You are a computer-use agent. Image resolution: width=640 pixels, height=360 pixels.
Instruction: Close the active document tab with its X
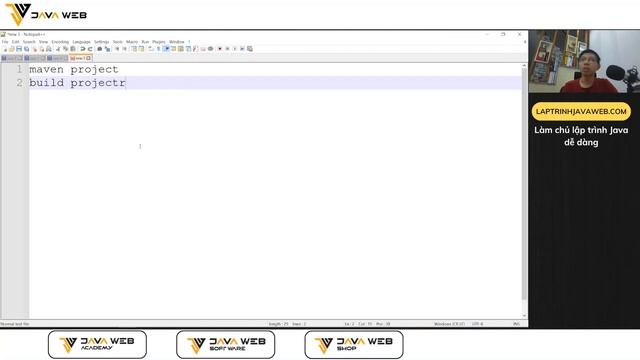[89, 58]
